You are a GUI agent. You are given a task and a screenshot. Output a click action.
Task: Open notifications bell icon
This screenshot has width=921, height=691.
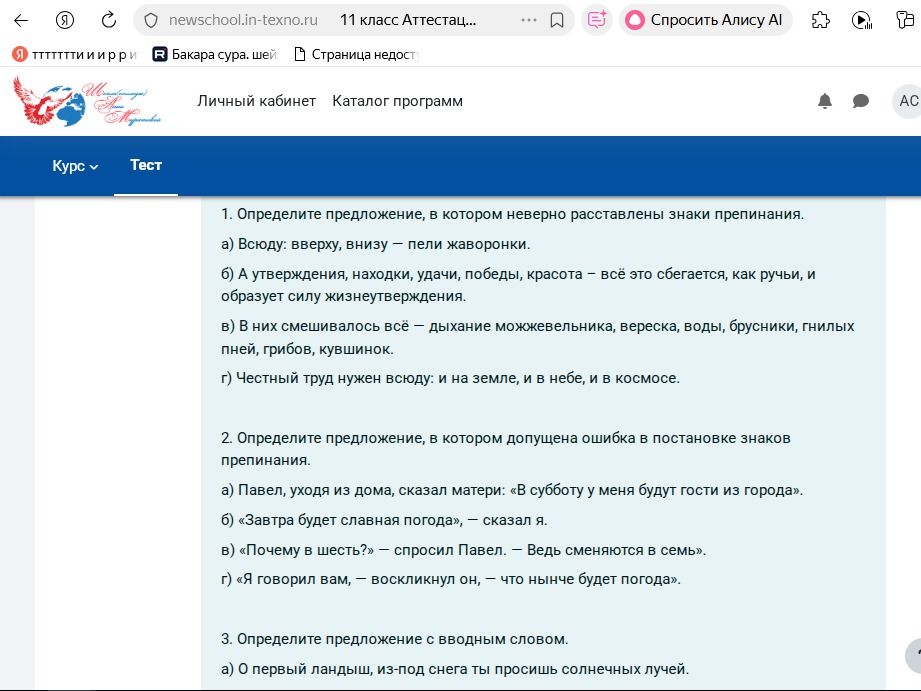(x=825, y=101)
